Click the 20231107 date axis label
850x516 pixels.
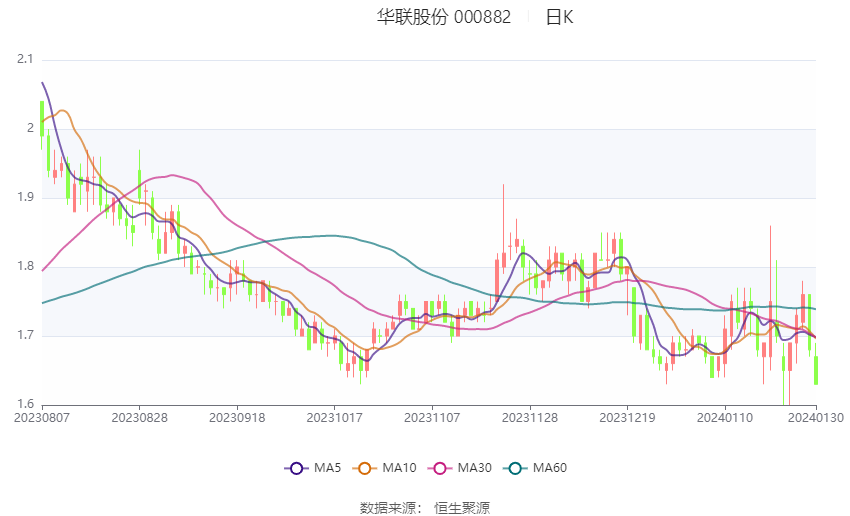(x=432, y=418)
